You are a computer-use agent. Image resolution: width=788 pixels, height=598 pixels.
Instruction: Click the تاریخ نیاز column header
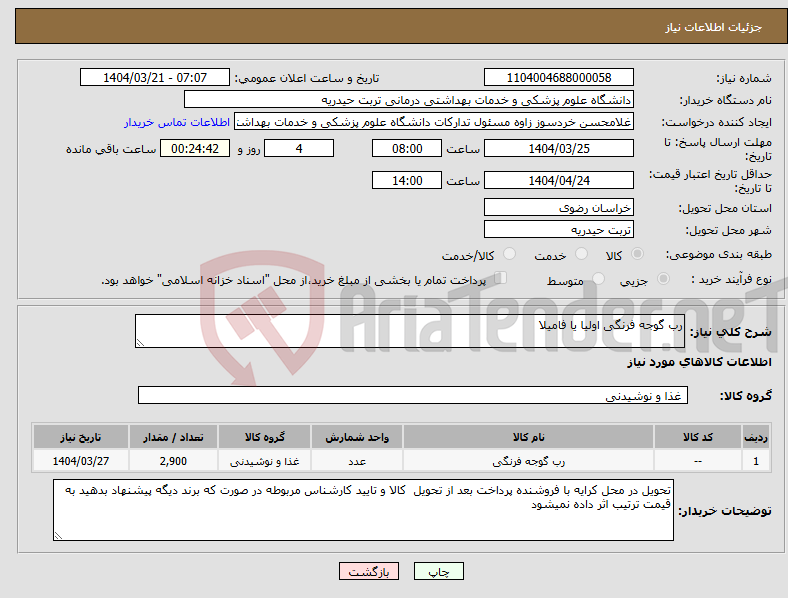pyautogui.click(x=80, y=437)
